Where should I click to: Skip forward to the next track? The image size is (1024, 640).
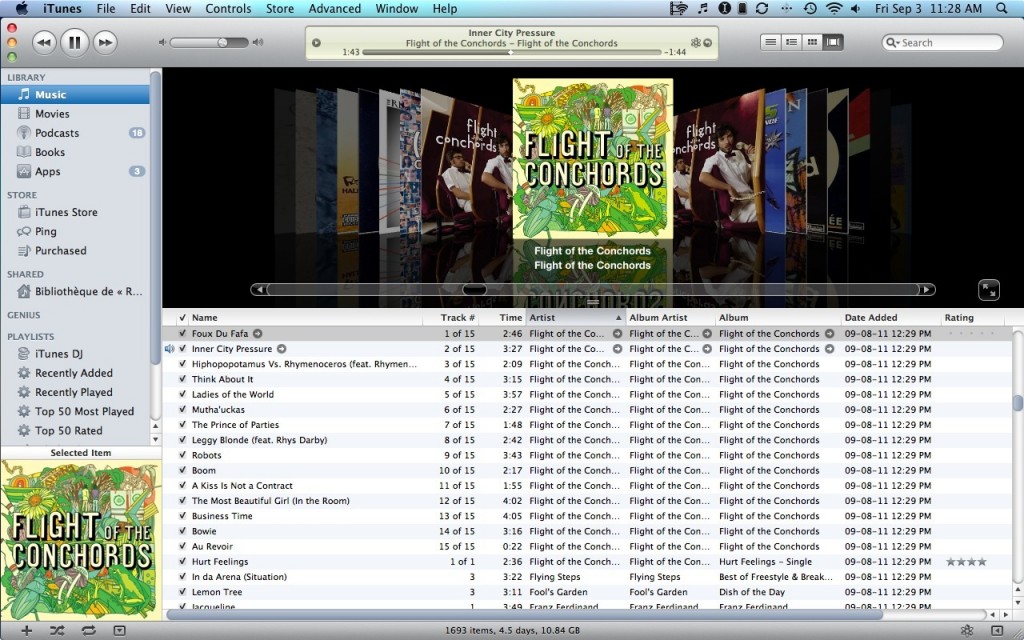(x=105, y=42)
